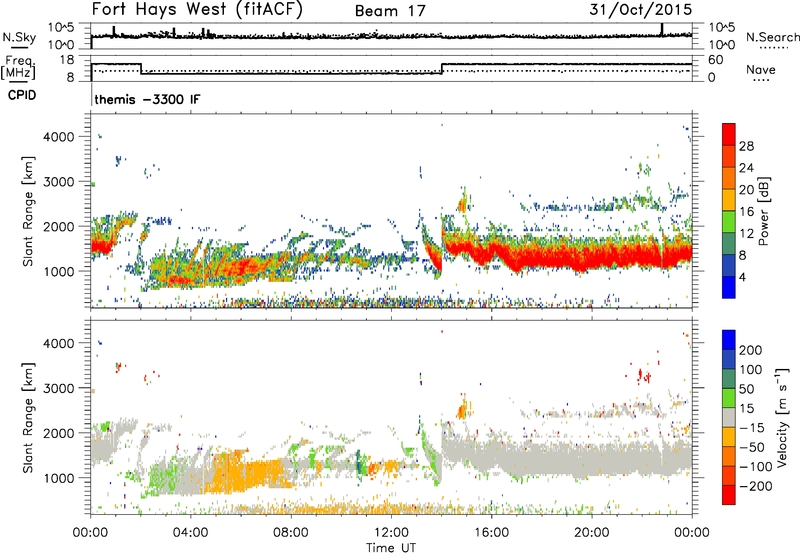Click the "1000" tick in the velocity panel
The width and height of the screenshot is (800, 554).
pos(59,478)
